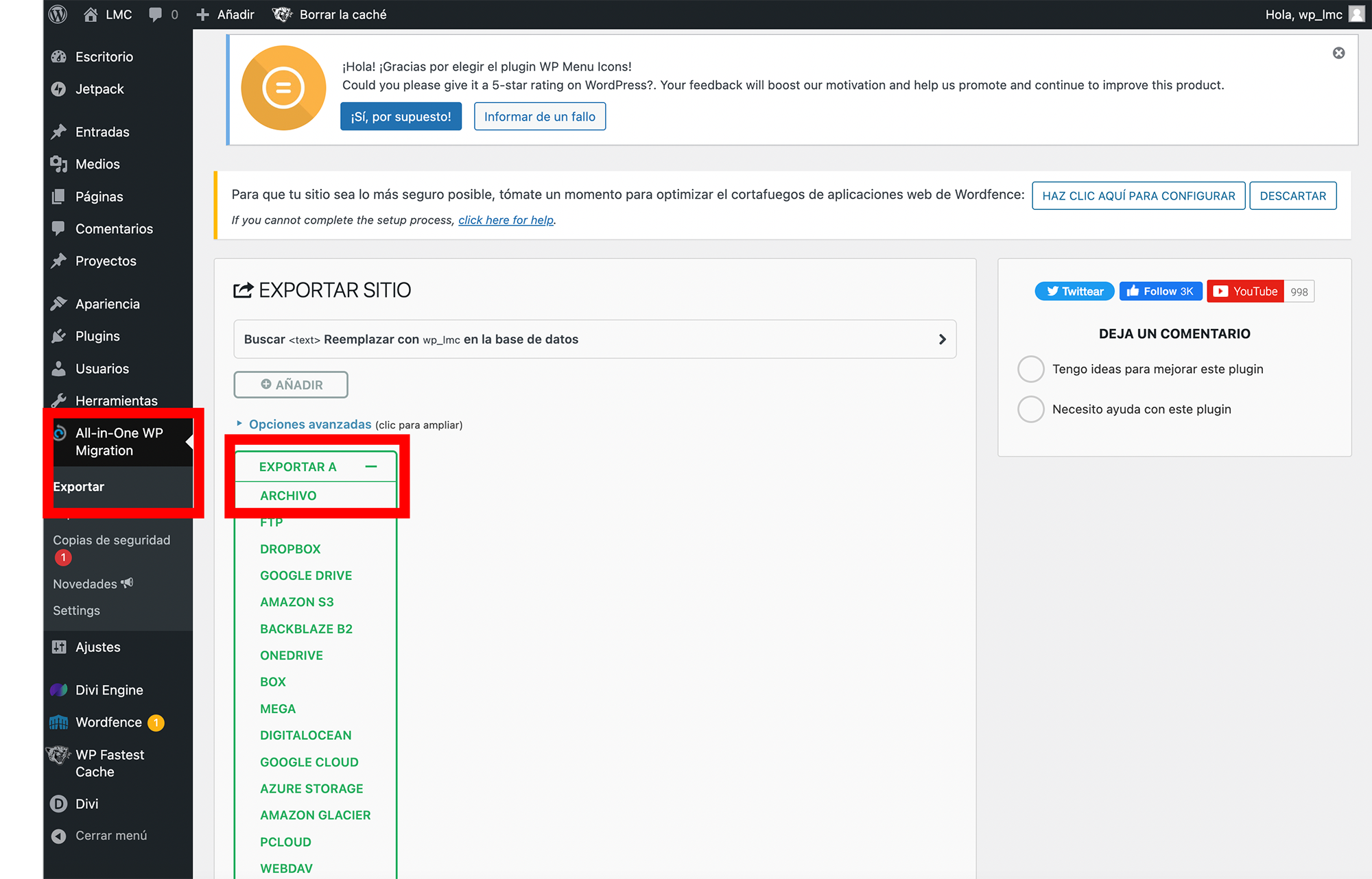The image size is (1372, 879).
Task: Click HAZ CLIC AQUÍ PARA CONFIGURAR
Action: [x=1139, y=195]
